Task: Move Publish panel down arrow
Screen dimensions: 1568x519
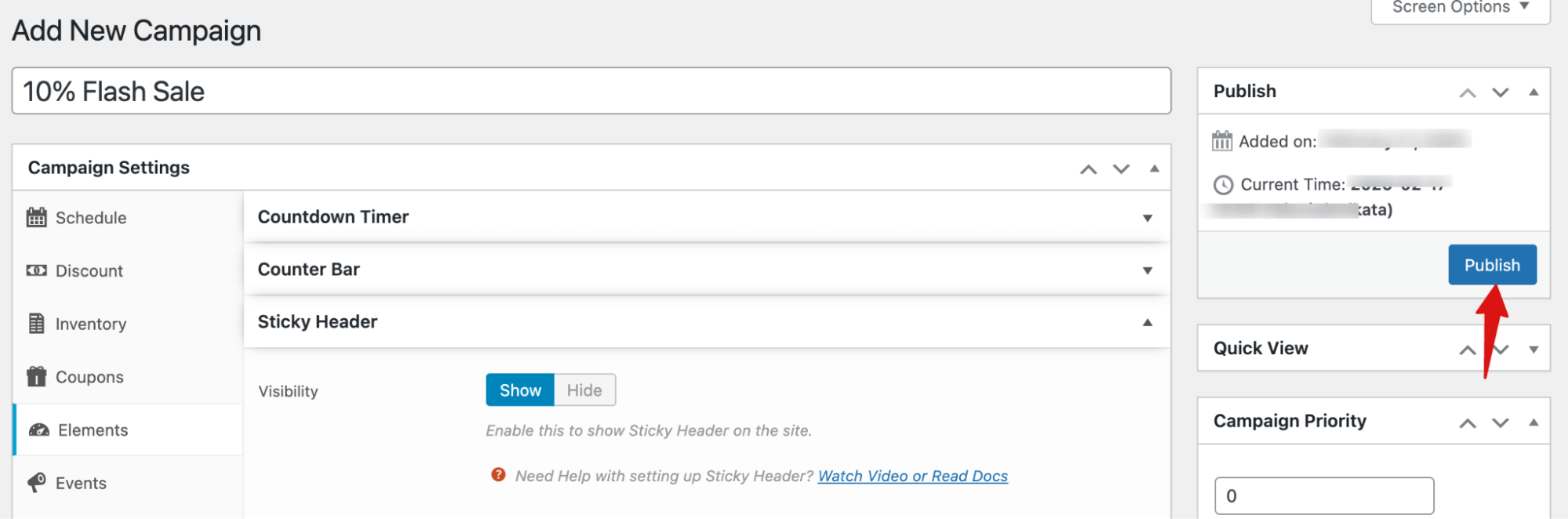Action: coord(1500,92)
